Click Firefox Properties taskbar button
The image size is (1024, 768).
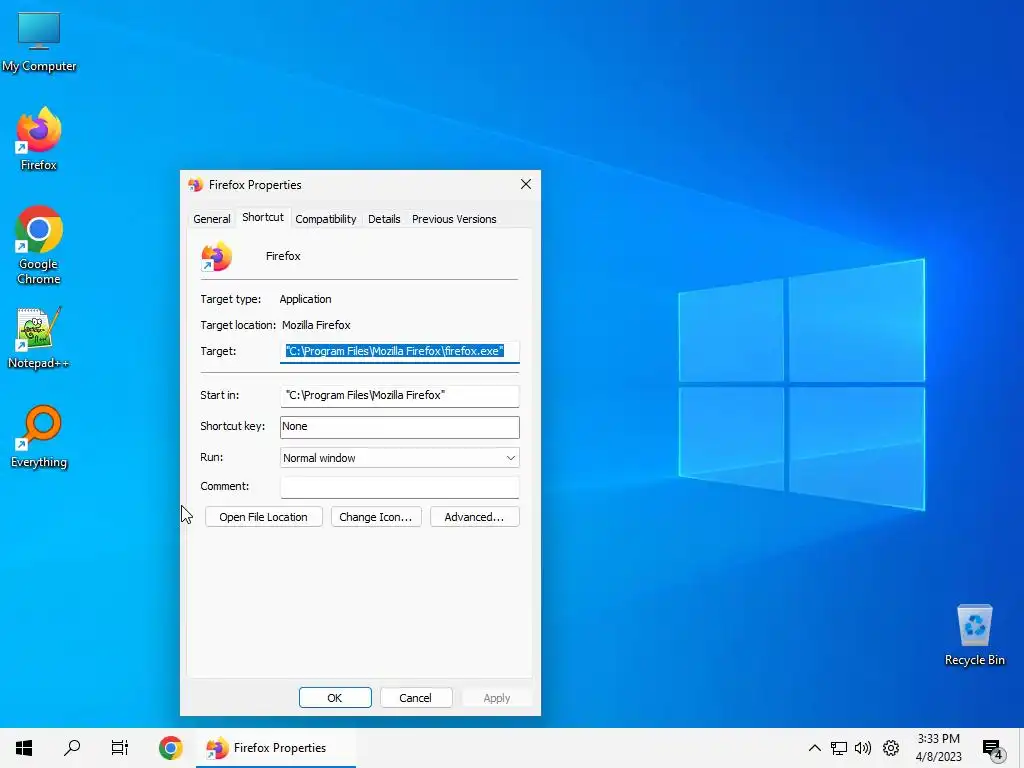(276, 748)
